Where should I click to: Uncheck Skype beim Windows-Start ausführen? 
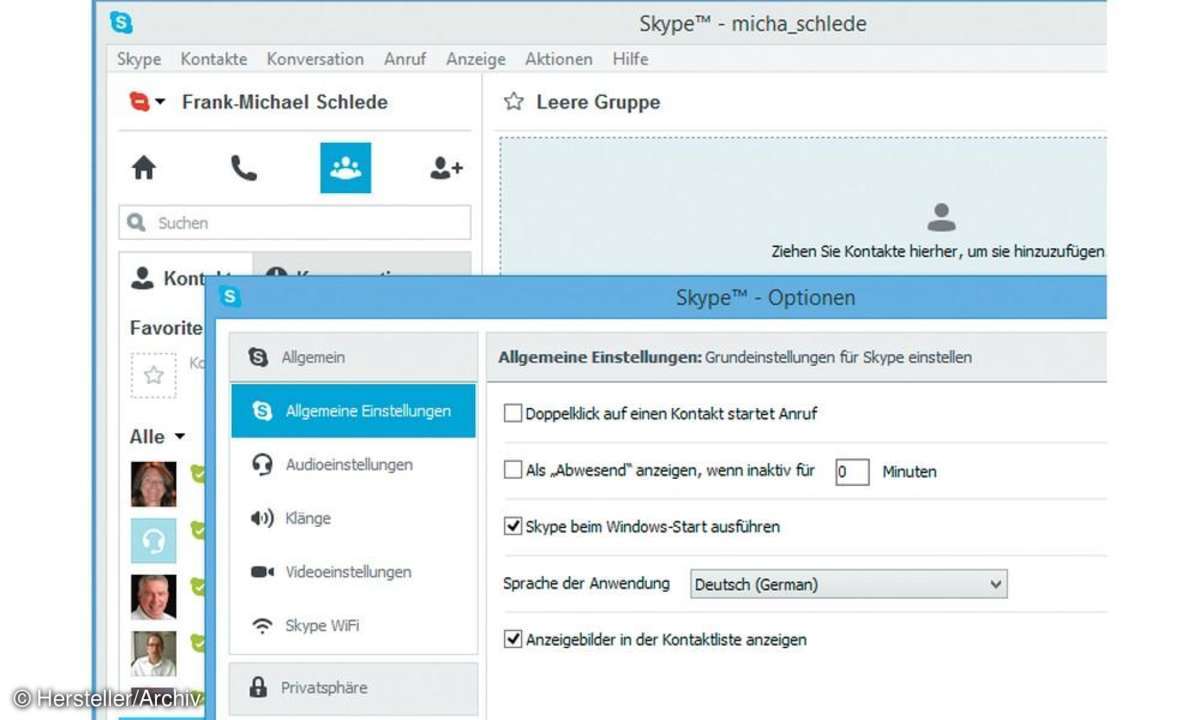click(513, 526)
